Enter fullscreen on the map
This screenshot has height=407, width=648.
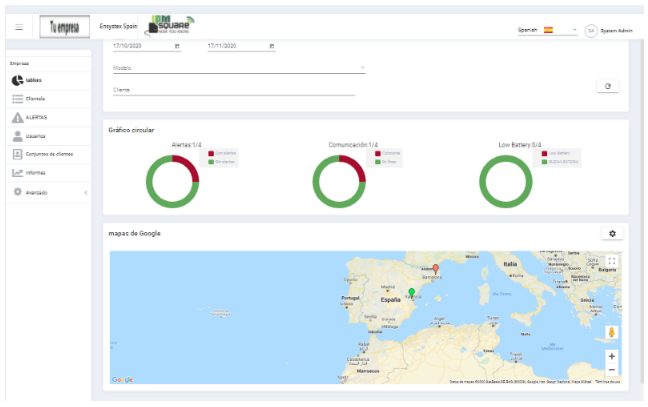click(x=611, y=261)
